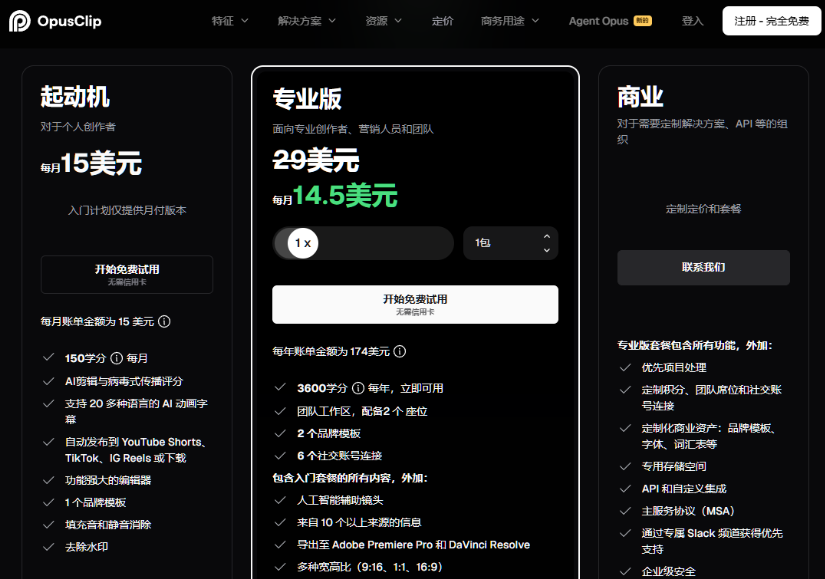Click 专业版套餐包含所有功能，外加 heading
This screenshot has width=825, height=579.
(x=695, y=345)
